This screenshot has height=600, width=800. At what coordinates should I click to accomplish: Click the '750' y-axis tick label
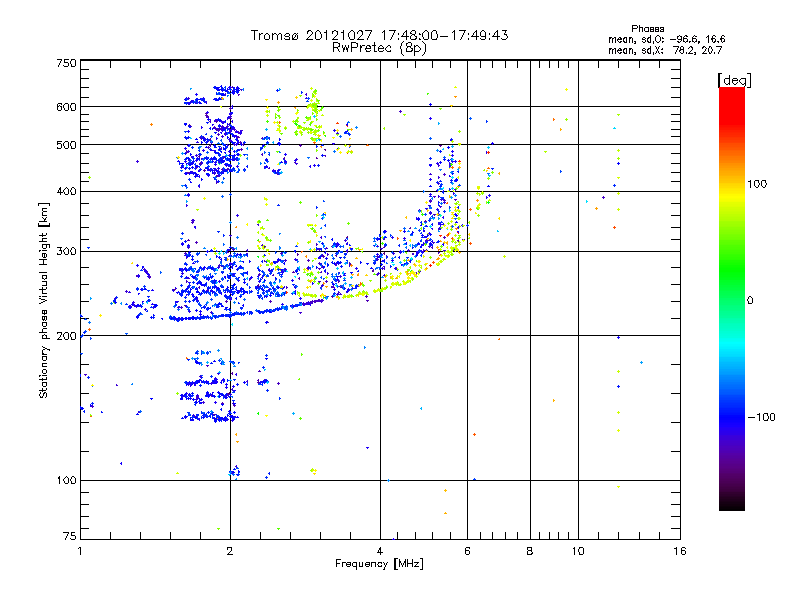point(66,63)
